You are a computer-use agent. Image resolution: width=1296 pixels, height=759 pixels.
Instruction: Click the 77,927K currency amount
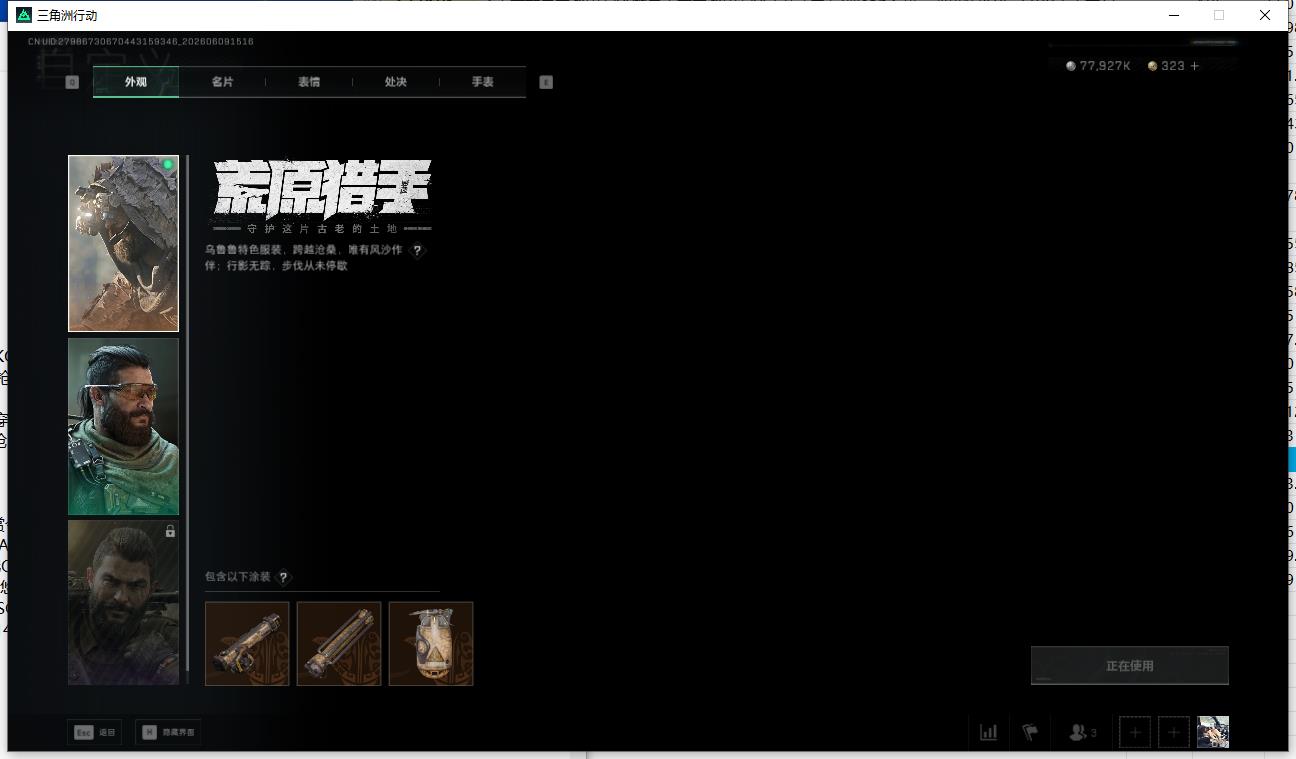coord(1104,66)
